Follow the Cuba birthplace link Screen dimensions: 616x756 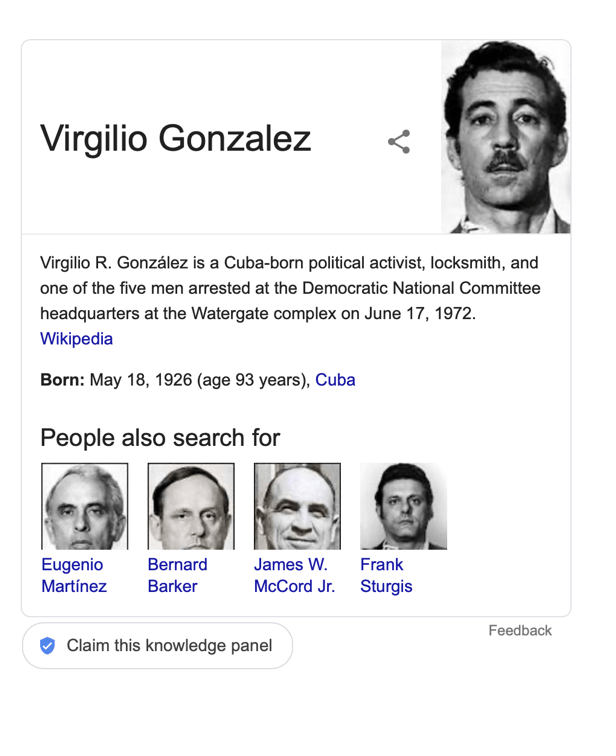(335, 380)
